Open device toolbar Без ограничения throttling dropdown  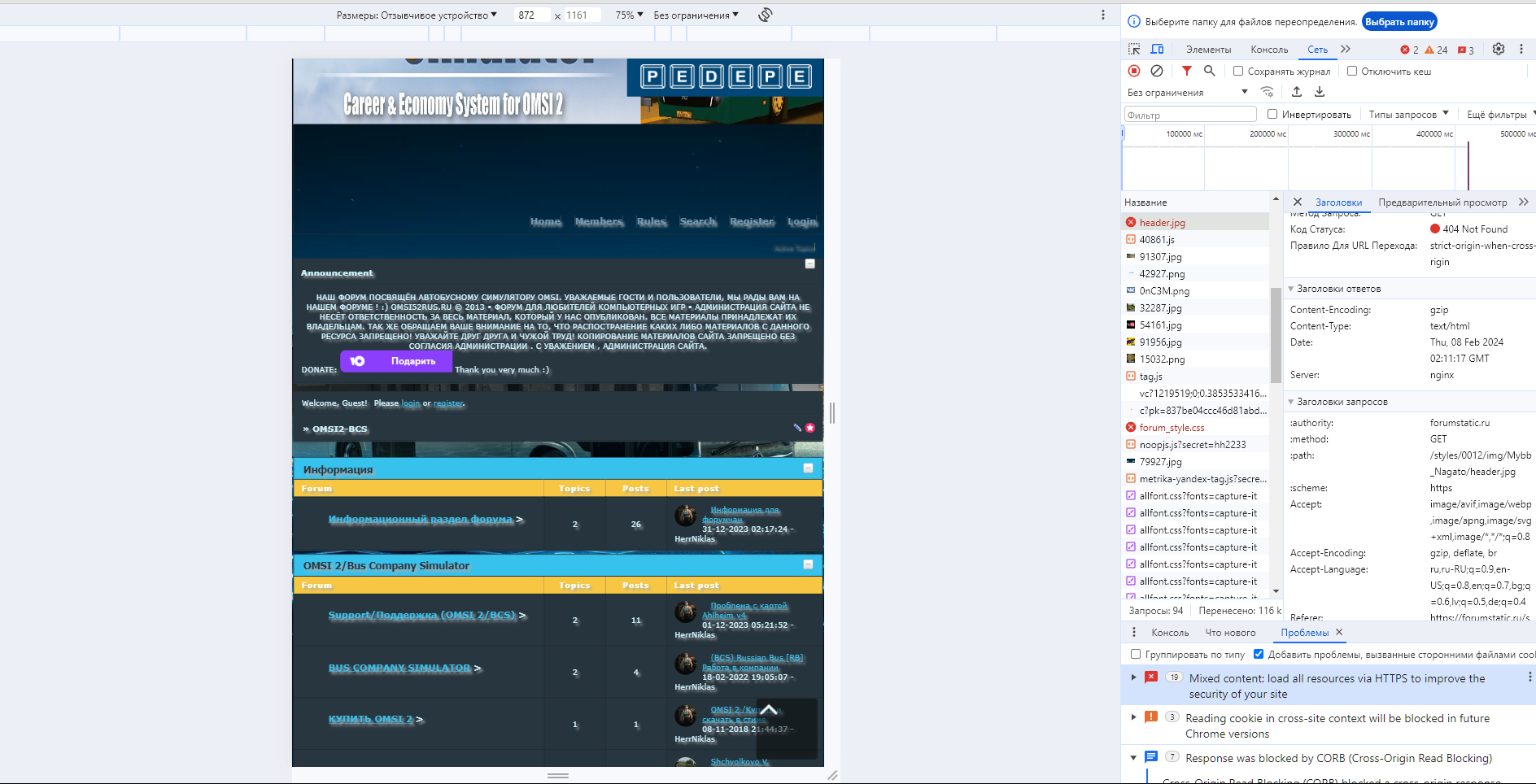click(696, 15)
